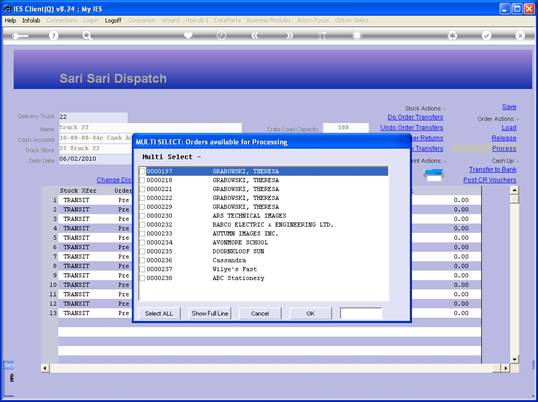Screen dimensions: 538x402
Task: Open the Help menu
Action: point(10,21)
